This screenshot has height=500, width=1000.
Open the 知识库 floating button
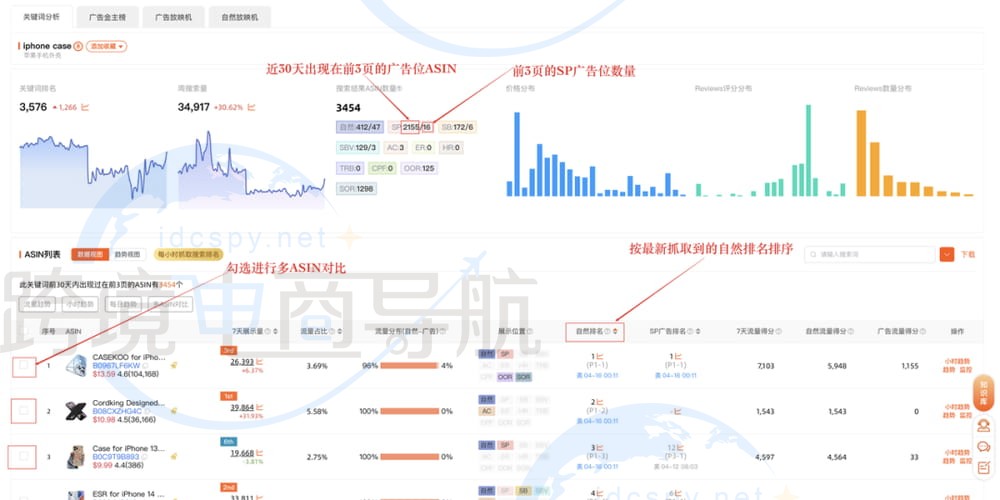(x=984, y=392)
